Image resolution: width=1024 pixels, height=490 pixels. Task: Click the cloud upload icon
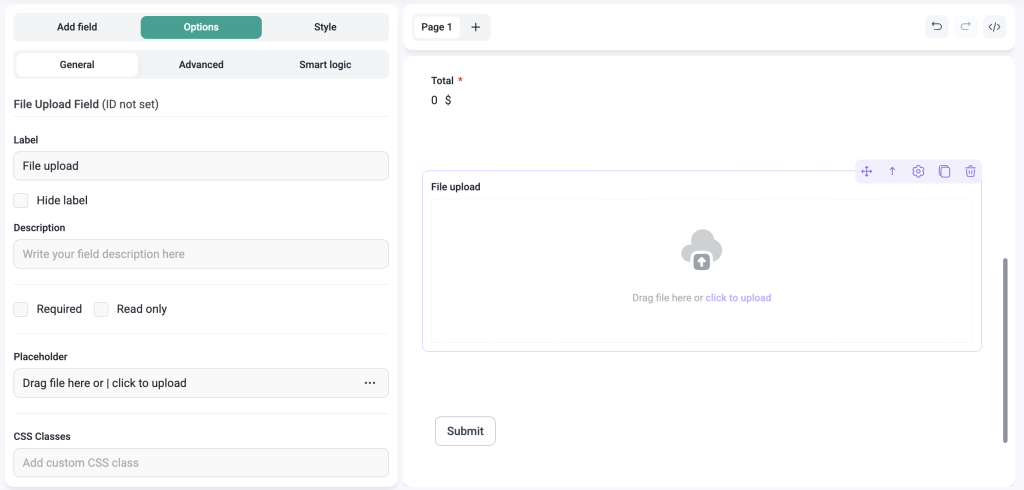tap(701, 250)
